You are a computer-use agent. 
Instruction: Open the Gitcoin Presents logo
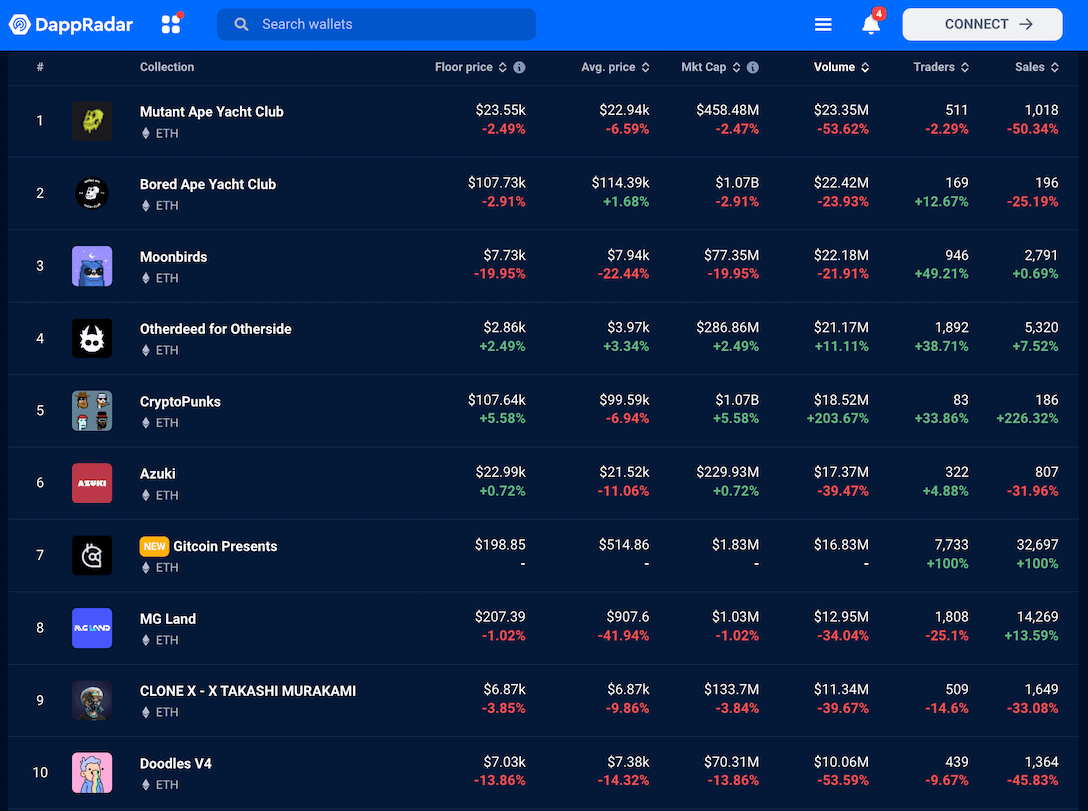pyautogui.click(x=92, y=555)
